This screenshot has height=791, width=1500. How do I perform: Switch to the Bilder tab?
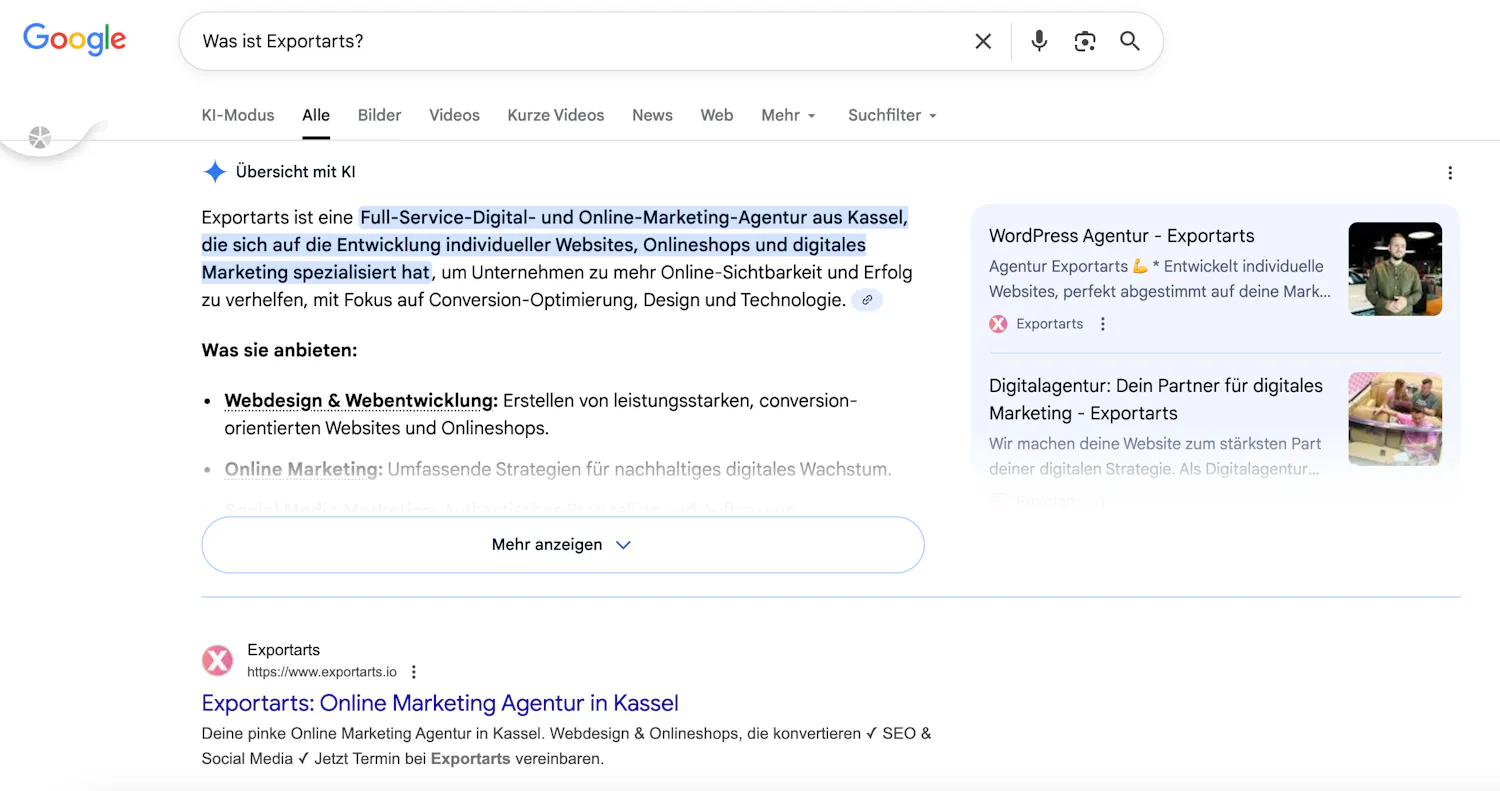pos(379,115)
